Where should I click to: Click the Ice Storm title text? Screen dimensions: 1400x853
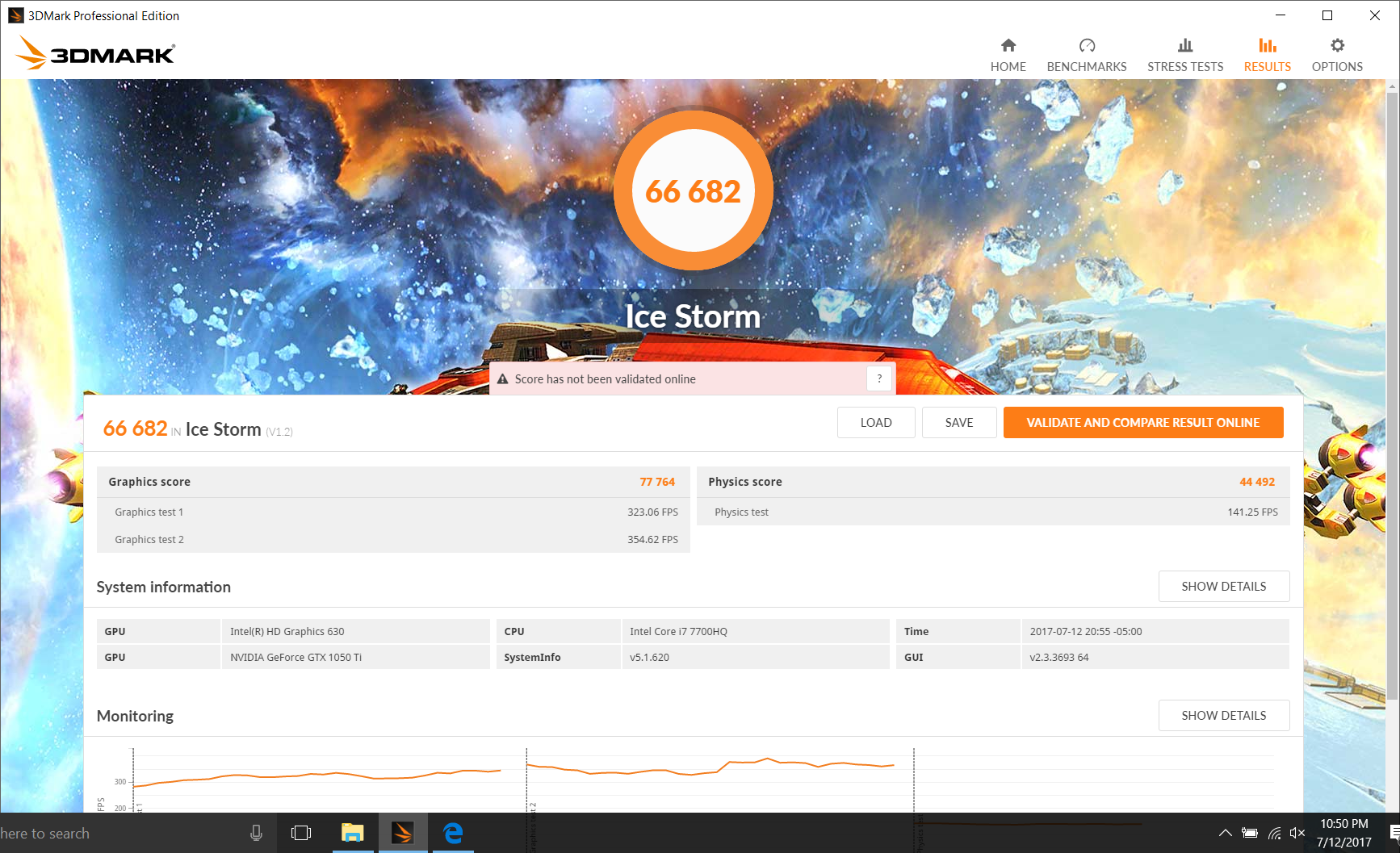click(x=693, y=316)
